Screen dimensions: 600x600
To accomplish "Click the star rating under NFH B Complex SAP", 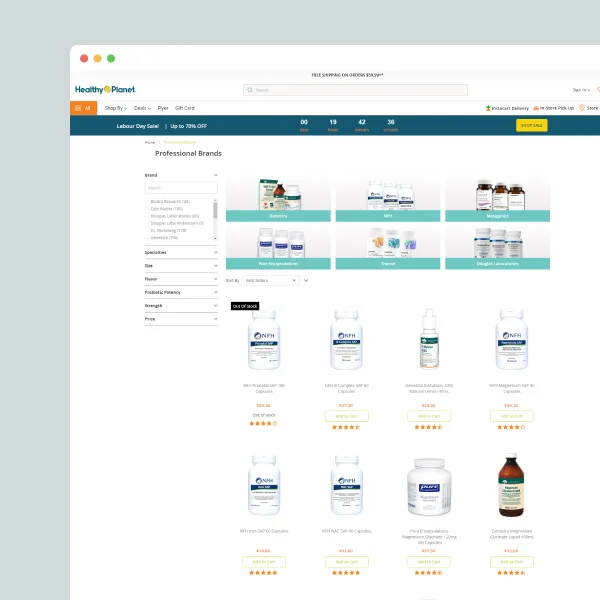I will coord(346,427).
